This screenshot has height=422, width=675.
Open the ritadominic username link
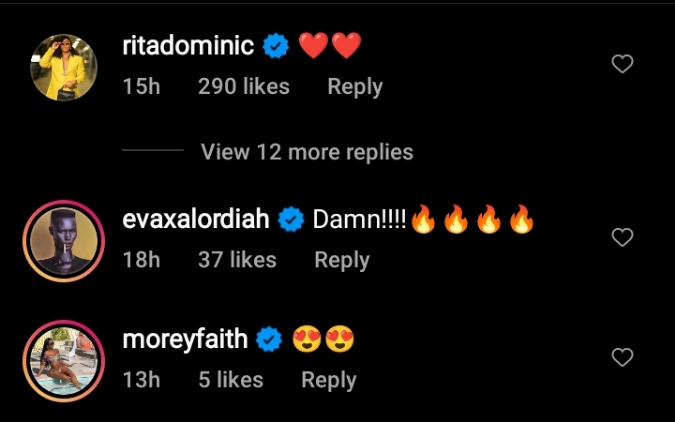click(x=189, y=46)
